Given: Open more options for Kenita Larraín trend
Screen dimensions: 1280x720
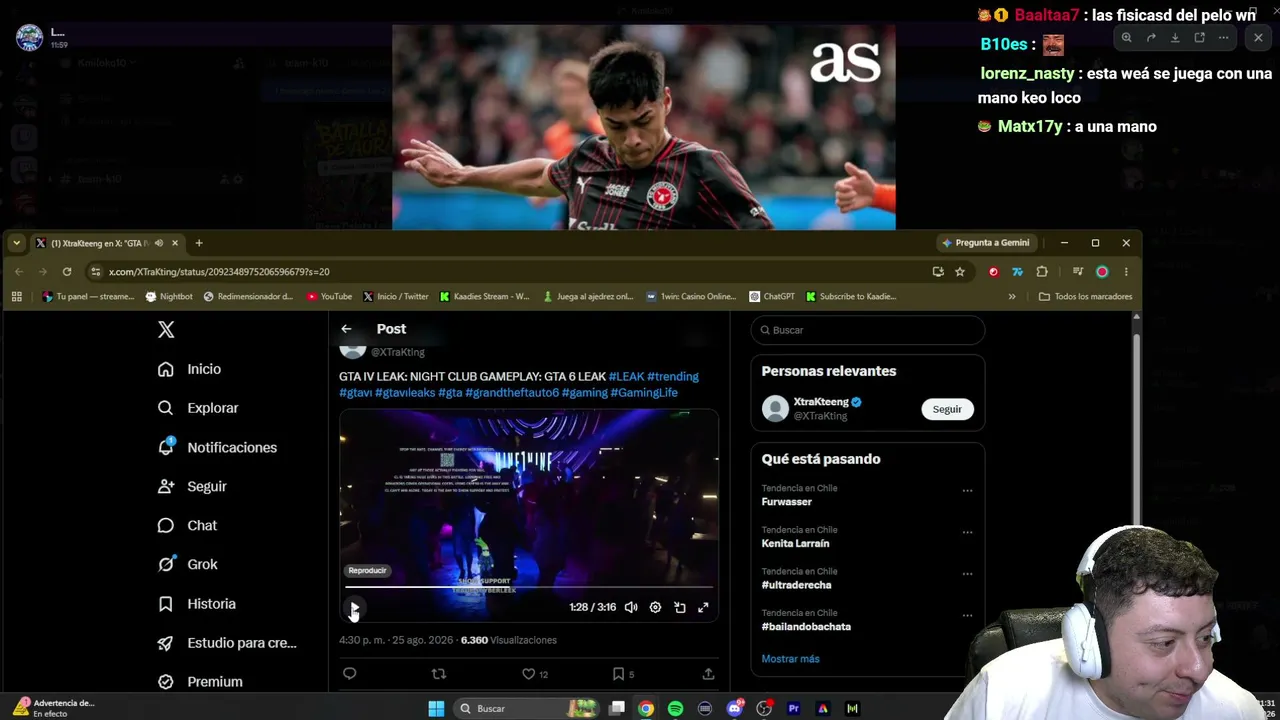Looking at the screenshot, I should 967,532.
